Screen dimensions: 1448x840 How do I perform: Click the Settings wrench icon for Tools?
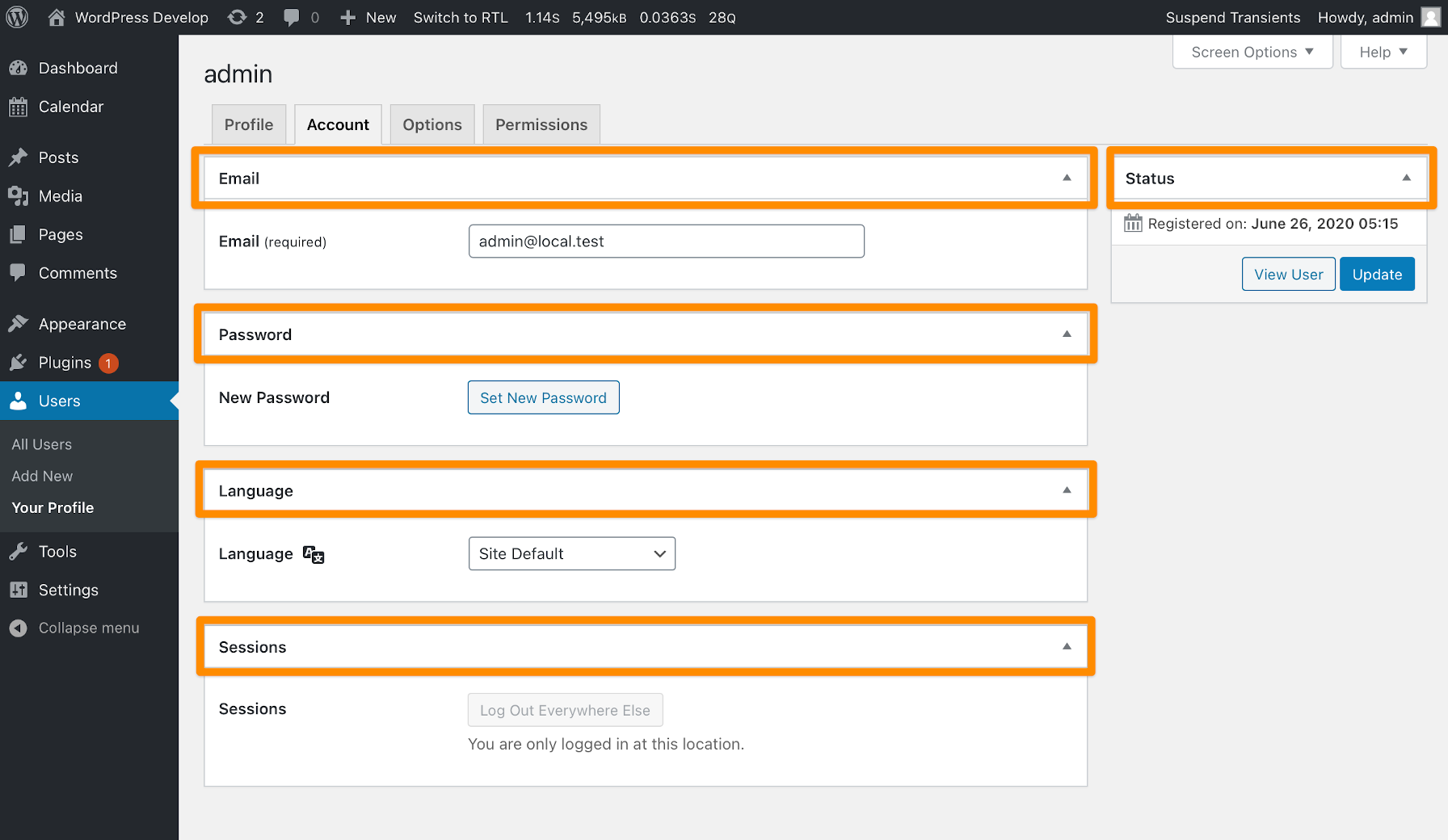(19, 550)
